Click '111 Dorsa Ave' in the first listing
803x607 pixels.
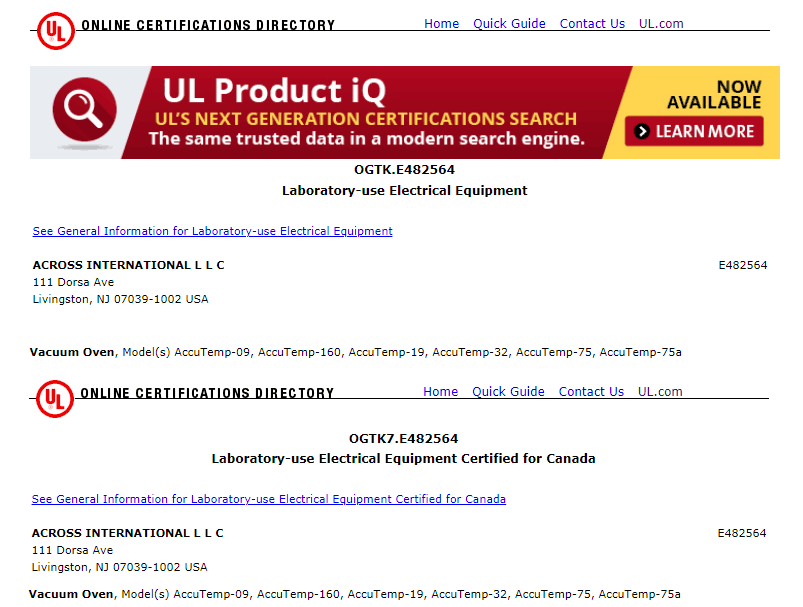[73, 282]
